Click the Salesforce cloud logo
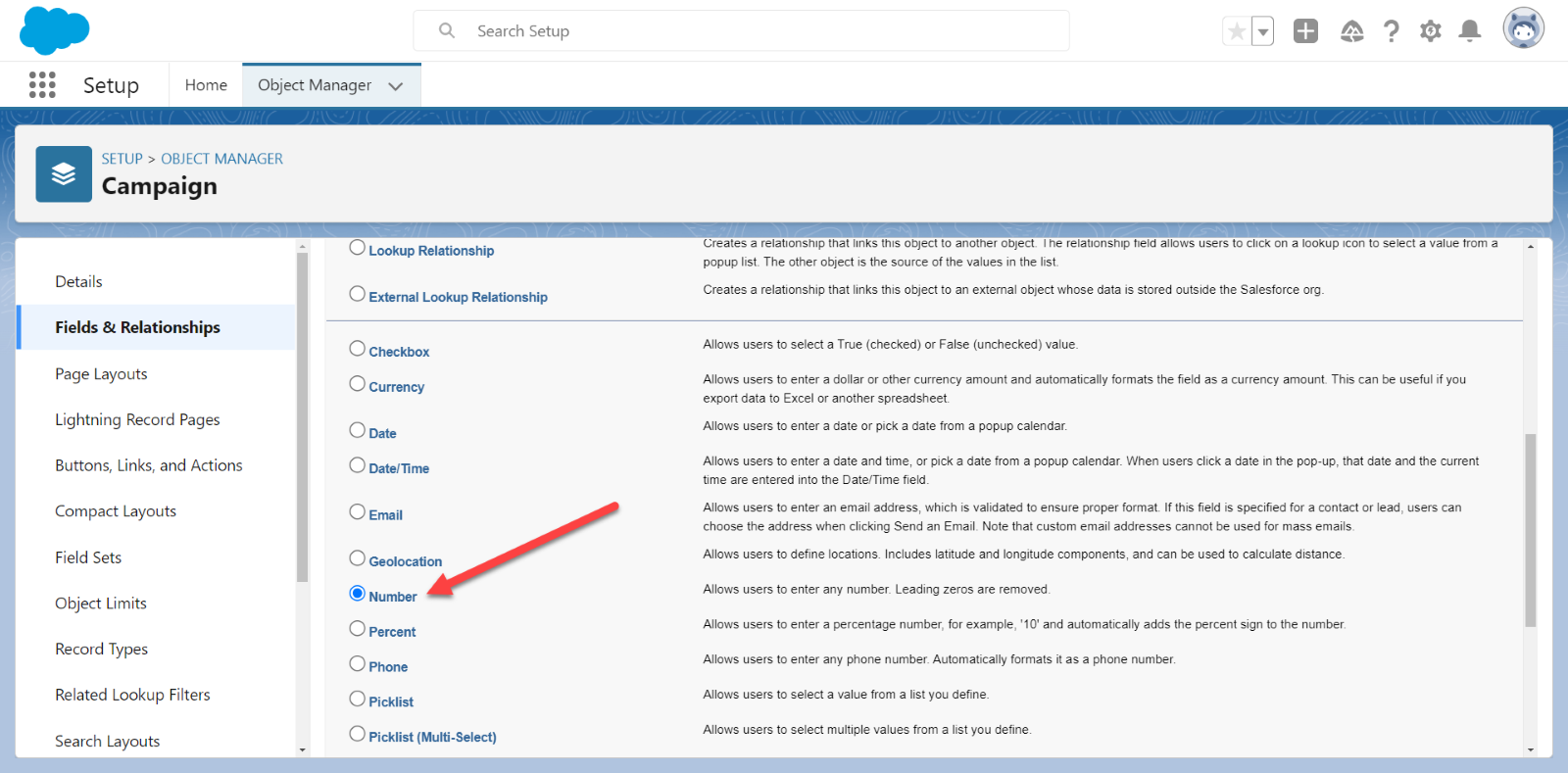Screen dimensions: 1568x773 coord(54,30)
